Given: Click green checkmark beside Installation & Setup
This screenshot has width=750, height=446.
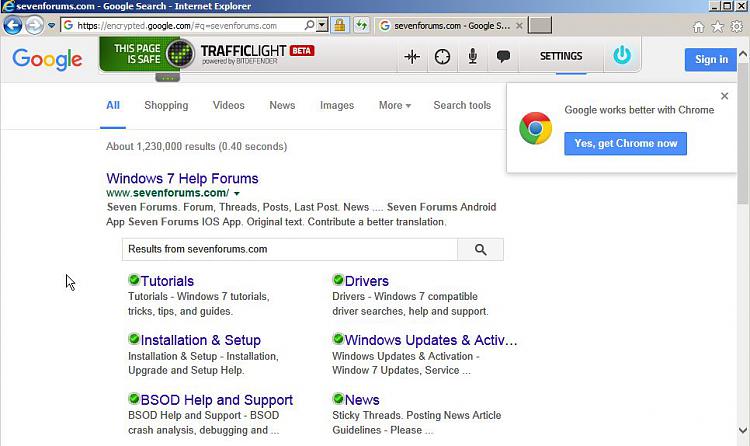Looking at the screenshot, I should click(x=134, y=339).
